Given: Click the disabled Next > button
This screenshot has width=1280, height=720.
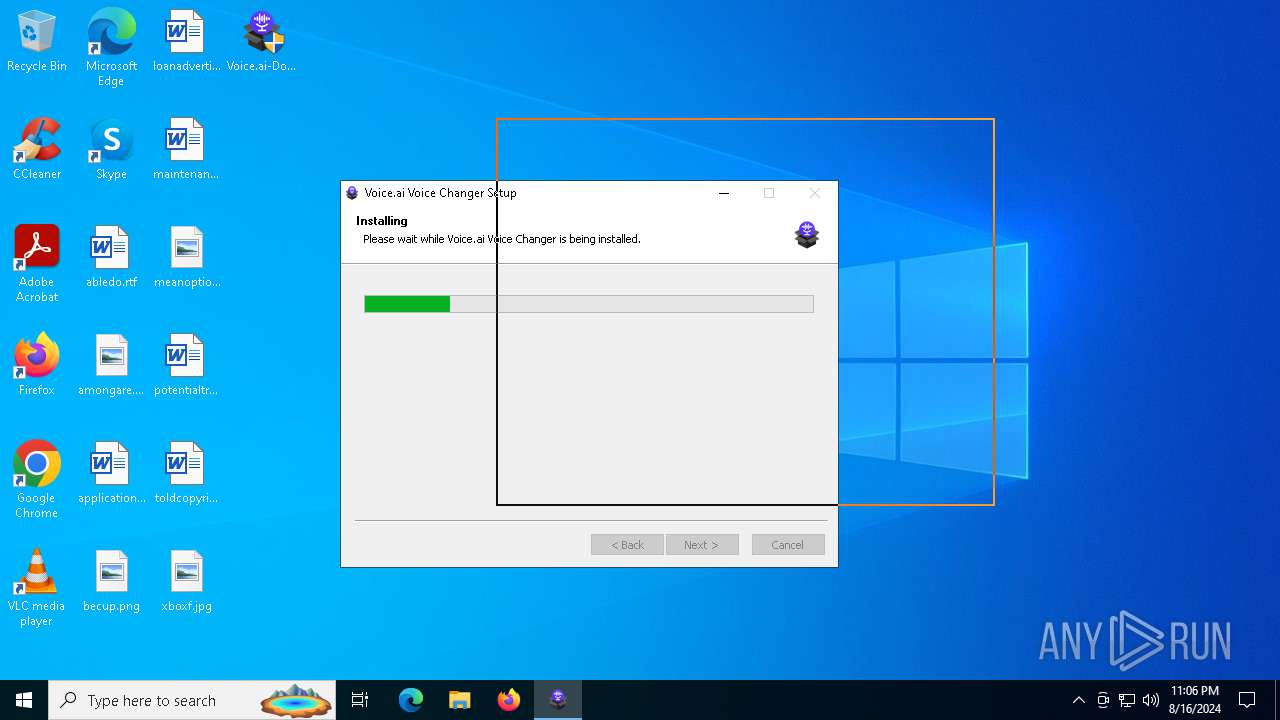Looking at the screenshot, I should pyautogui.click(x=701, y=545).
